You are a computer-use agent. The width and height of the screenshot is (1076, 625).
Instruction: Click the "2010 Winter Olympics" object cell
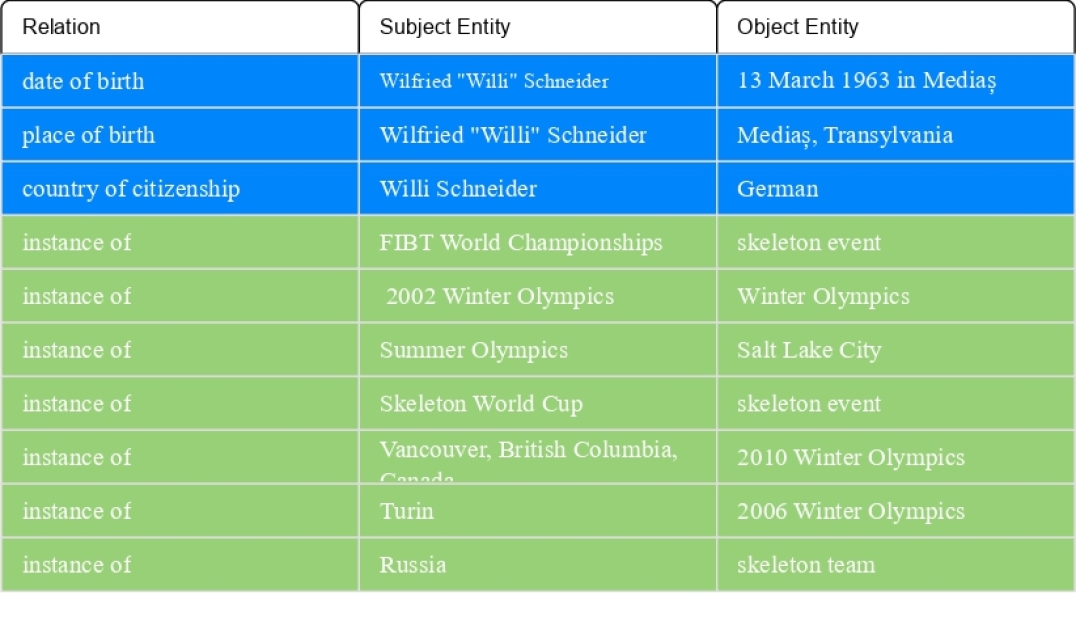pos(895,458)
